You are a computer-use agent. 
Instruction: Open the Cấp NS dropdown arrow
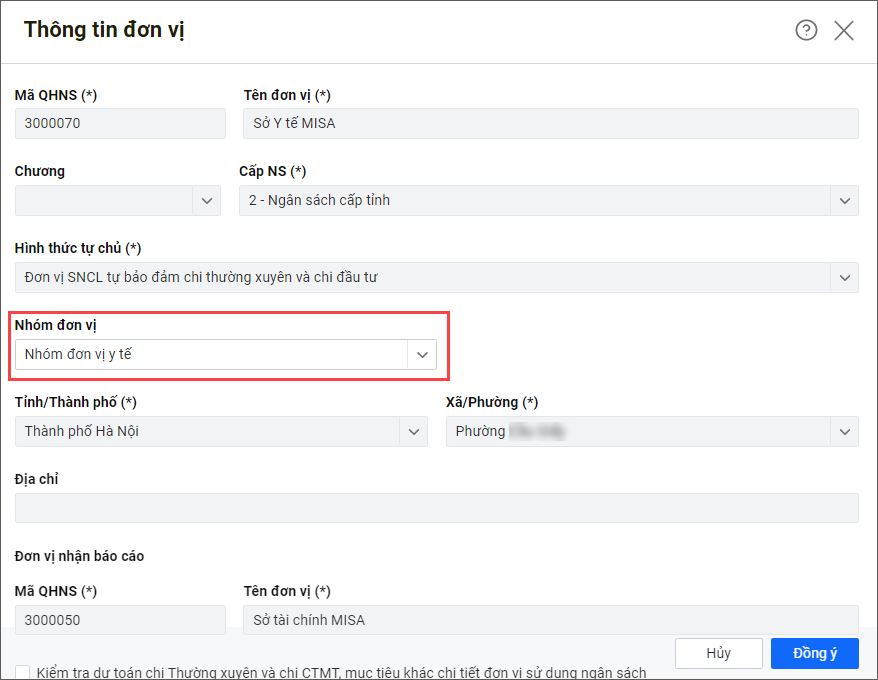[844, 200]
